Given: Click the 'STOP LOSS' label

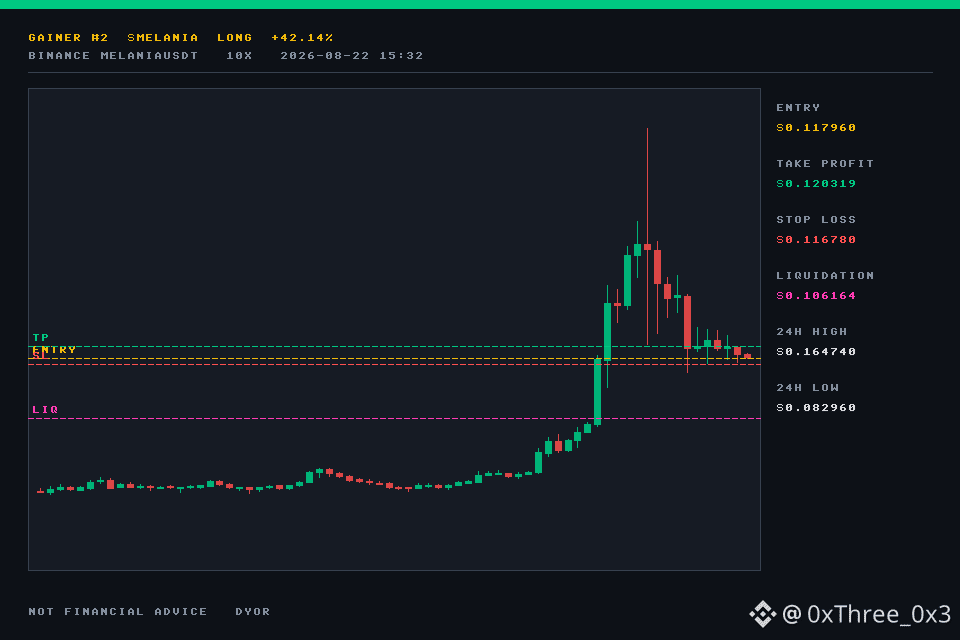Looking at the screenshot, I should 816,219.
